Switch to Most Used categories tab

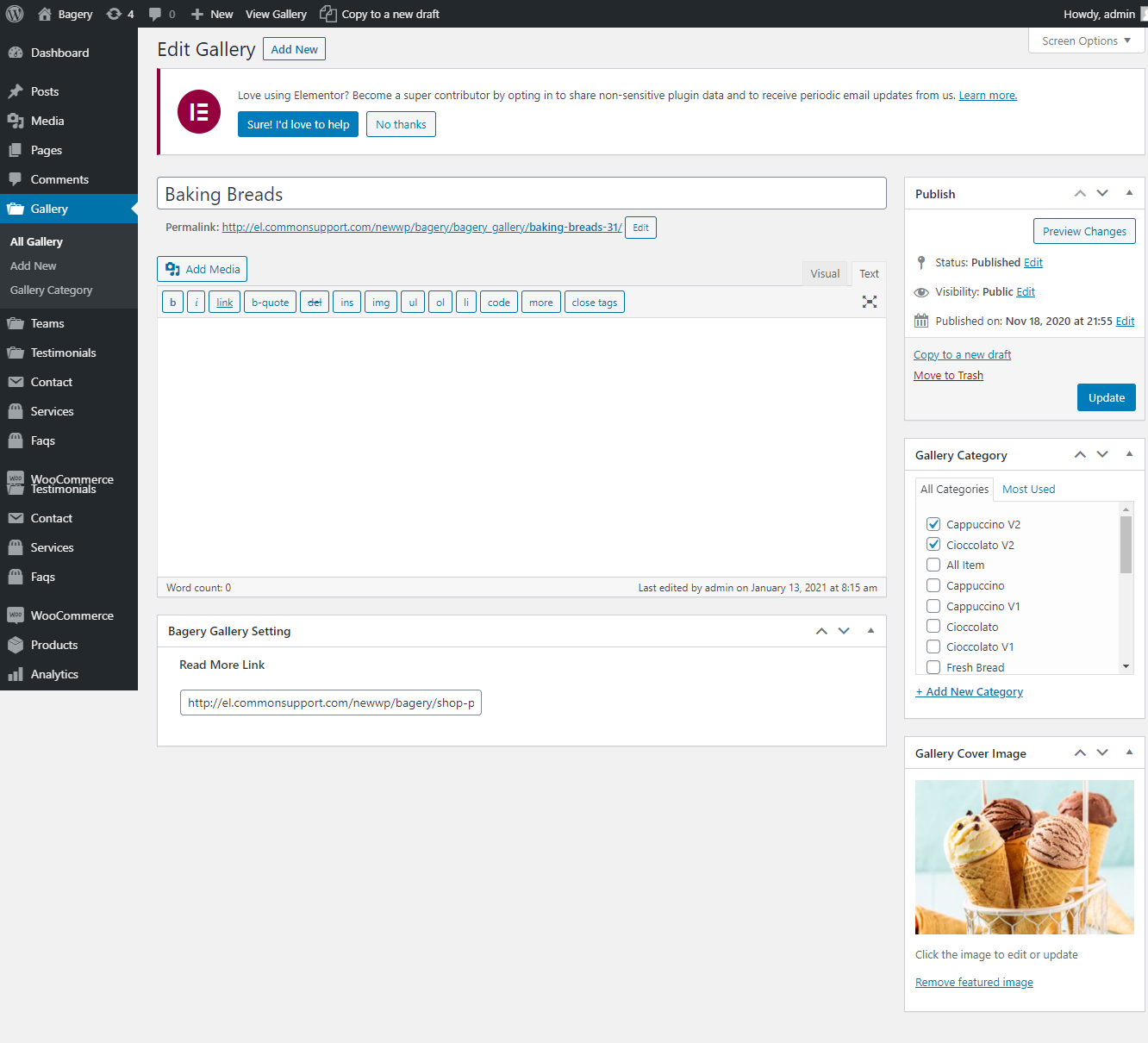pos(1028,489)
